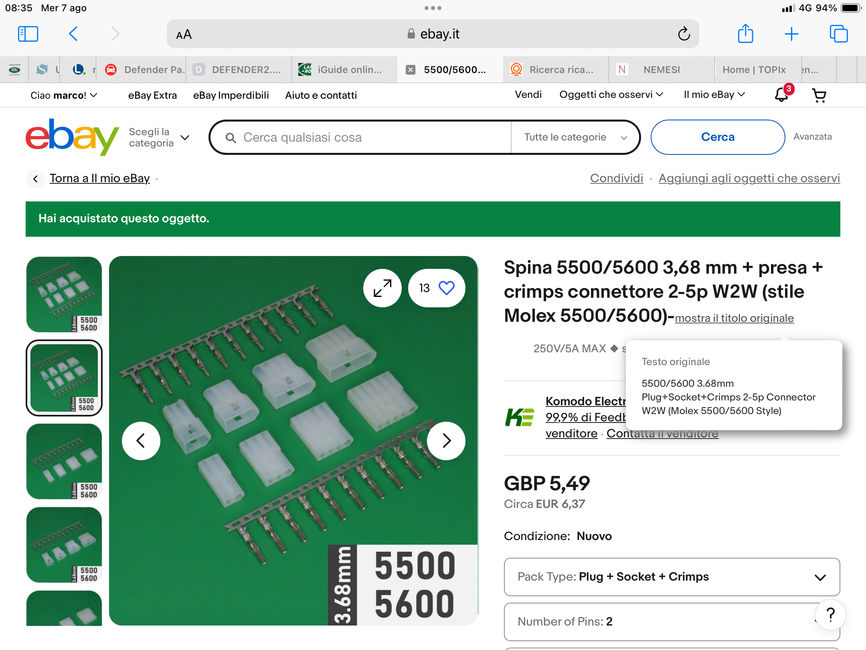Click the Cerca search button

pos(717,137)
